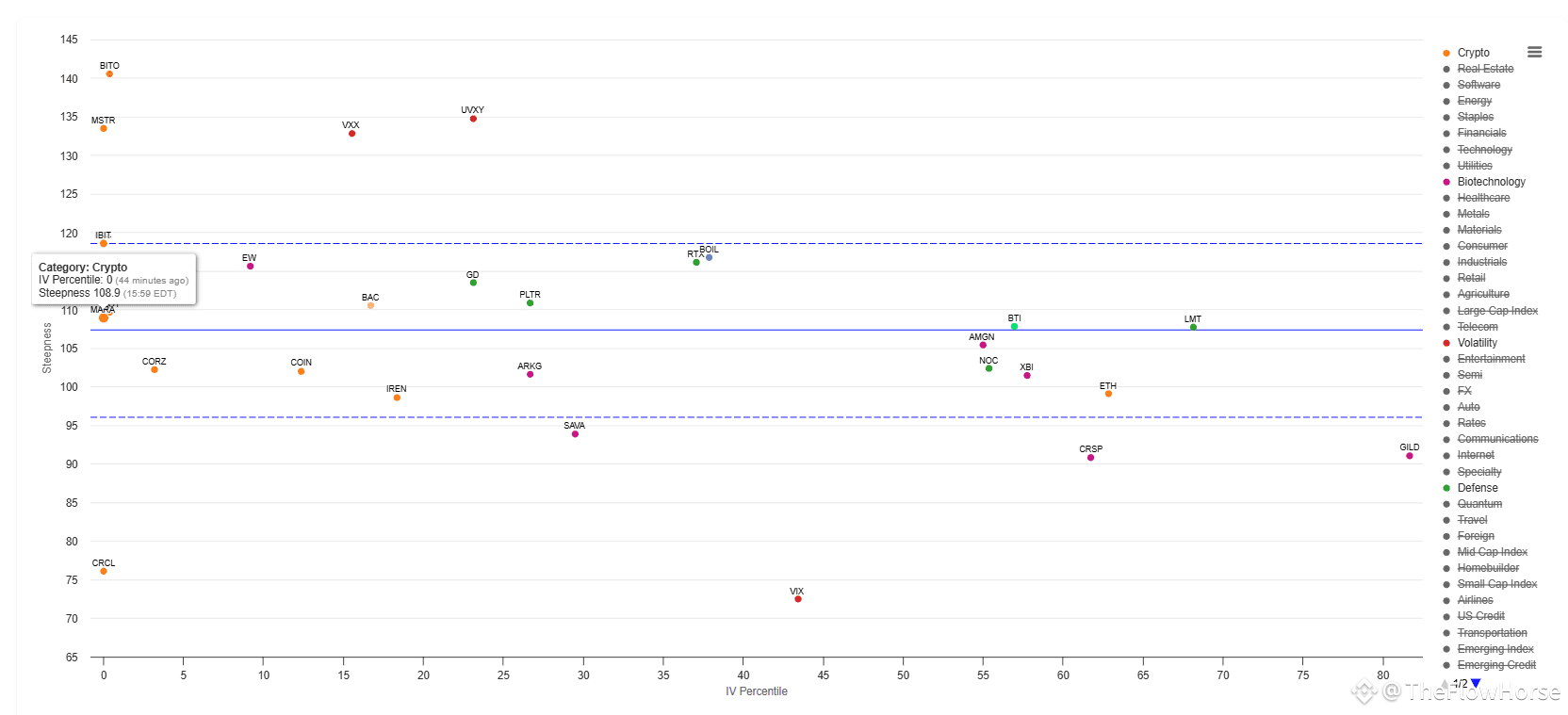The height and width of the screenshot is (715, 1568).
Task: Select the CRCL data point
Action: coord(104,571)
